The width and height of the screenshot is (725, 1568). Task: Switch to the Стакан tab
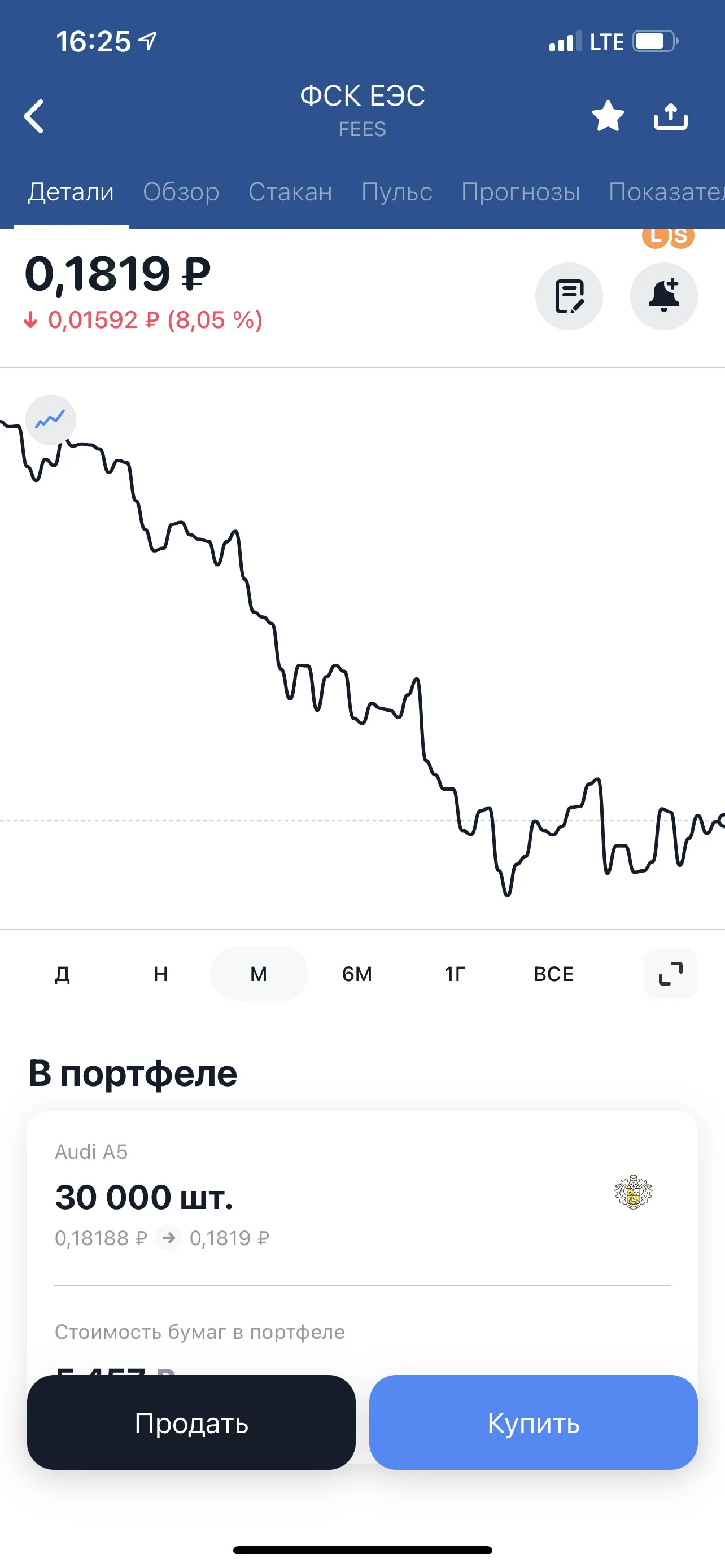pos(290,192)
